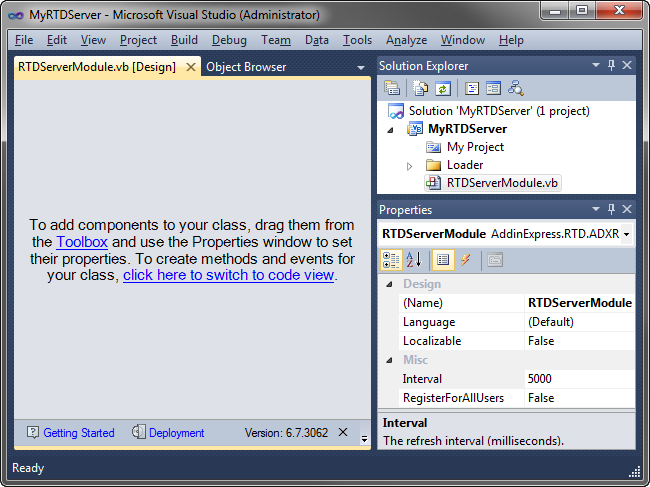
Task: Open the Getting Started link
Action: pyautogui.click(x=79, y=433)
